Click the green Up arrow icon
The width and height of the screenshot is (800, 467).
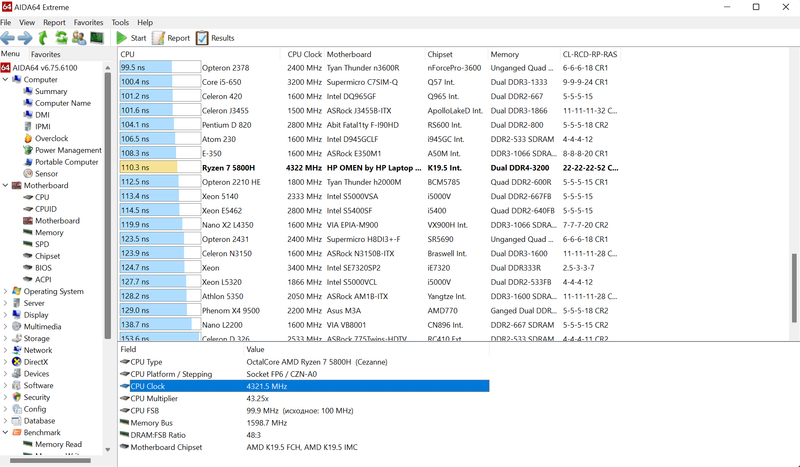43,38
